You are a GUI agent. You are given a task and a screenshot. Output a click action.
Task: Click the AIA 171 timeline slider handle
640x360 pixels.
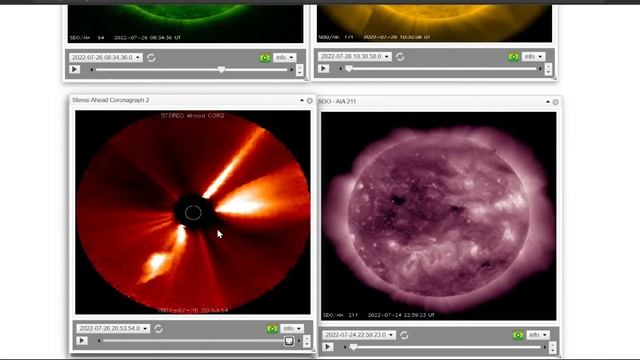(349, 69)
